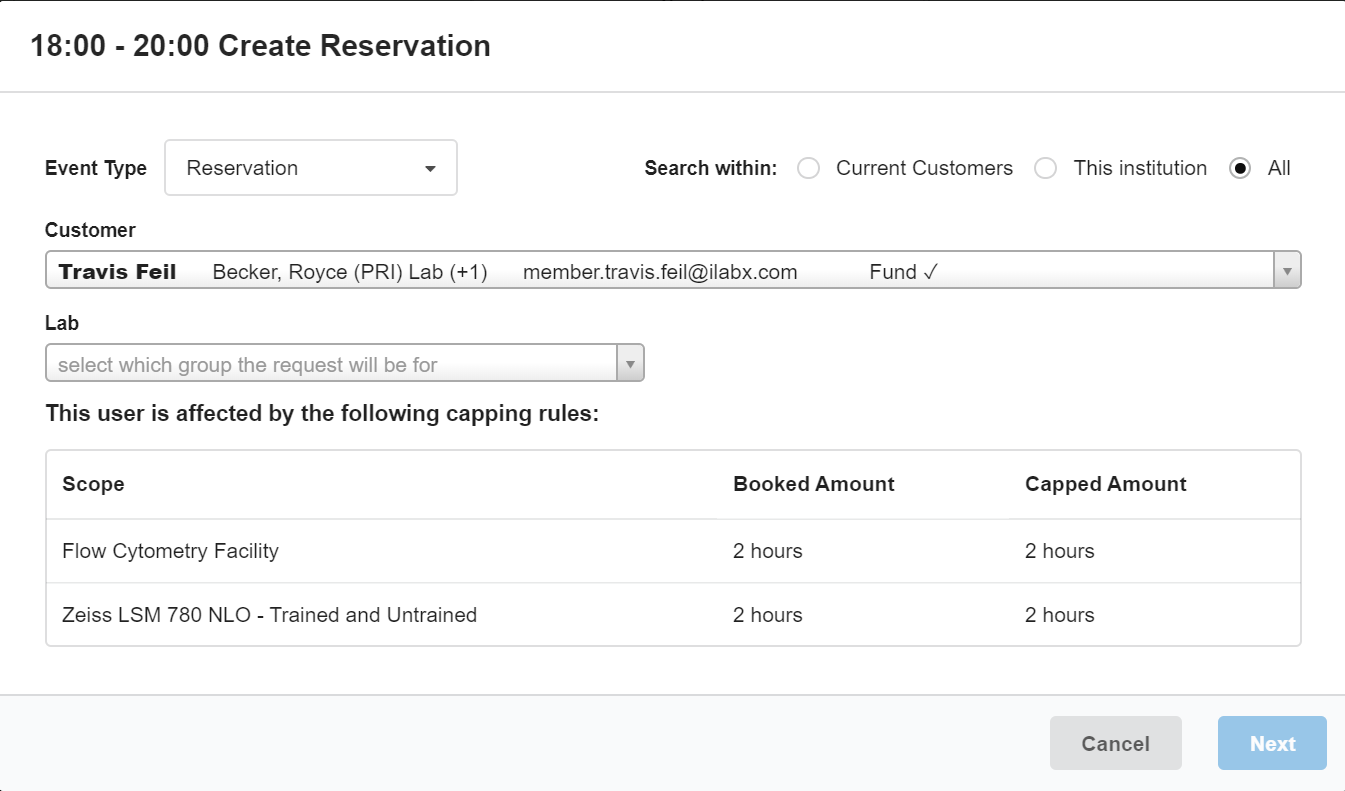Select the Flow Cytometry Facility row

coord(171,551)
